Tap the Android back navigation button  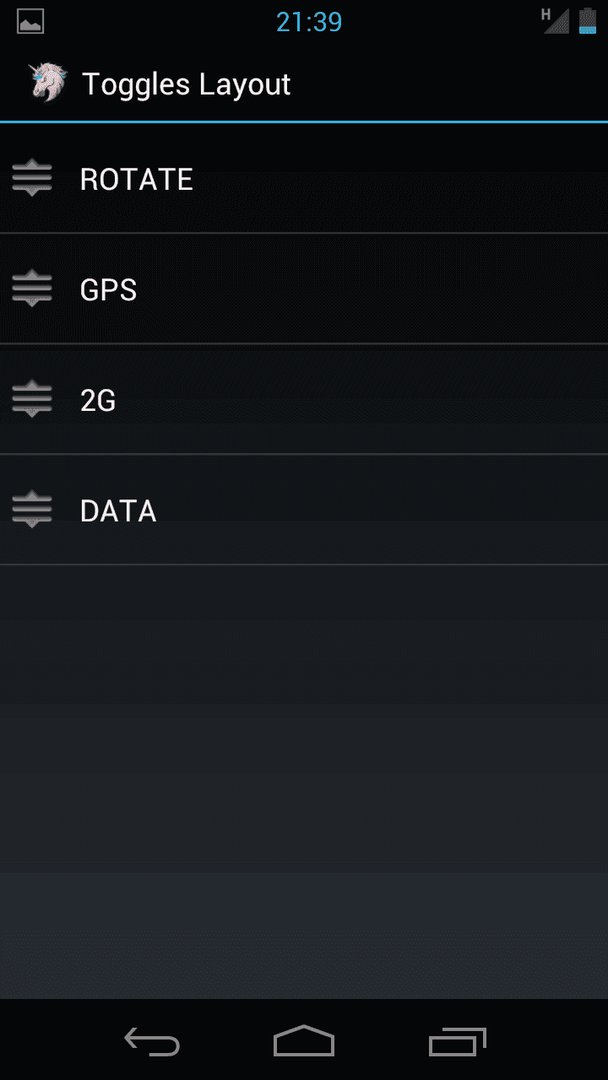click(152, 1041)
